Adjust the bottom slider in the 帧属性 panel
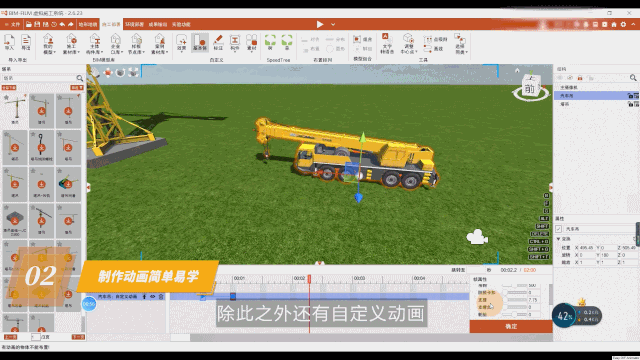This screenshot has height=360, width=640. coord(514,314)
